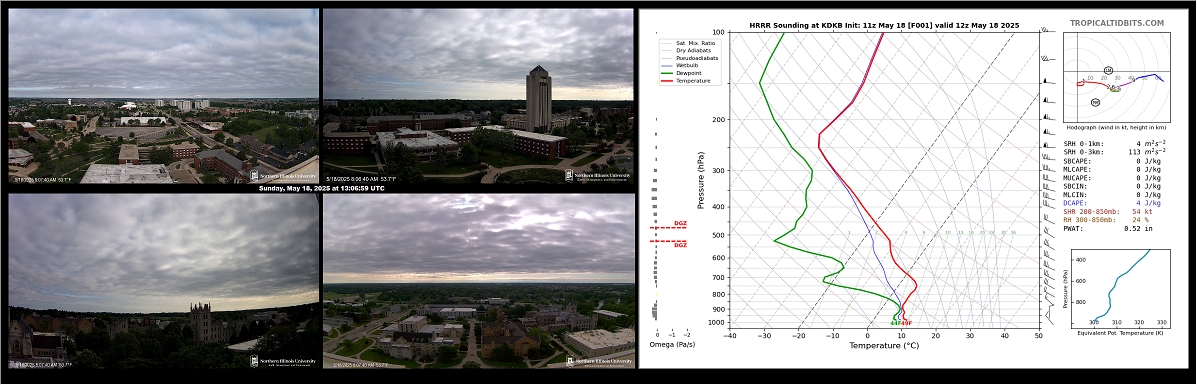Click the LM storm motion marker on hodograph
The width and height of the screenshot is (1197, 385).
tap(1108, 70)
